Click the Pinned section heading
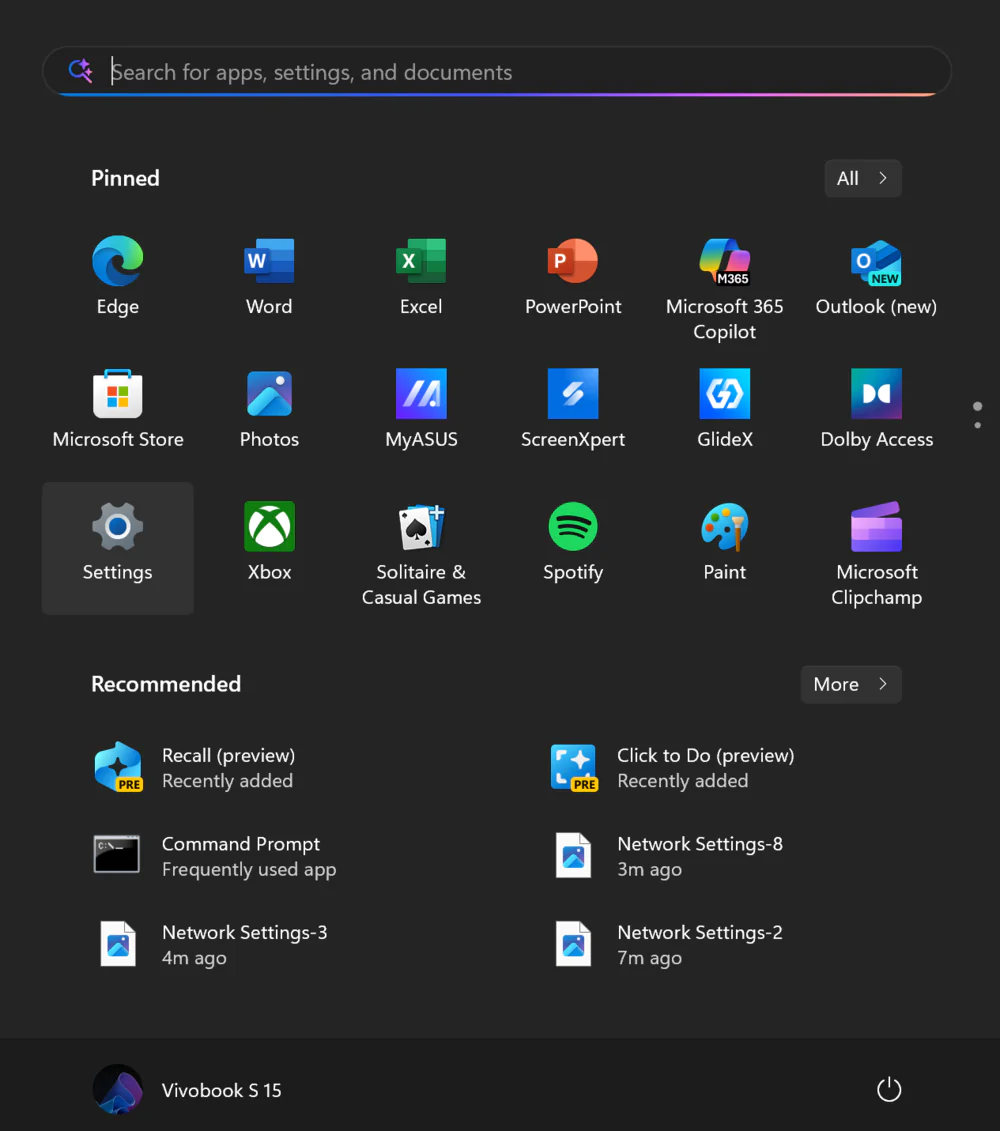1000x1131 pixels. click(x=125, y=178)
